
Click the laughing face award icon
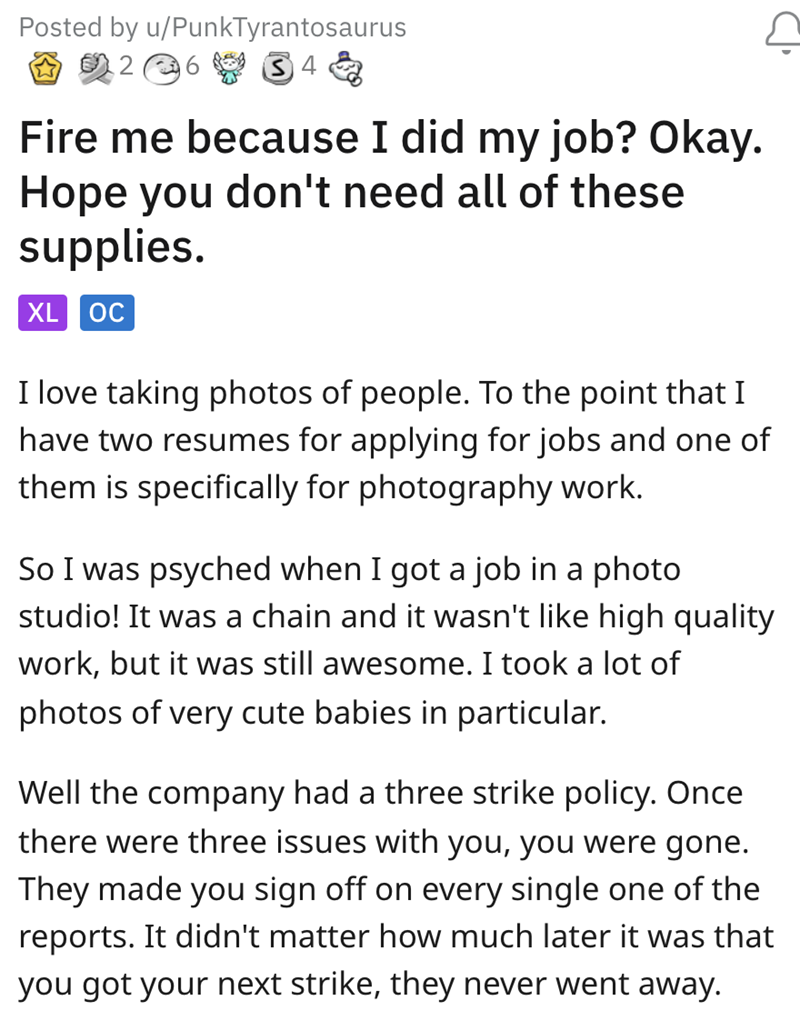click(164, 67)
